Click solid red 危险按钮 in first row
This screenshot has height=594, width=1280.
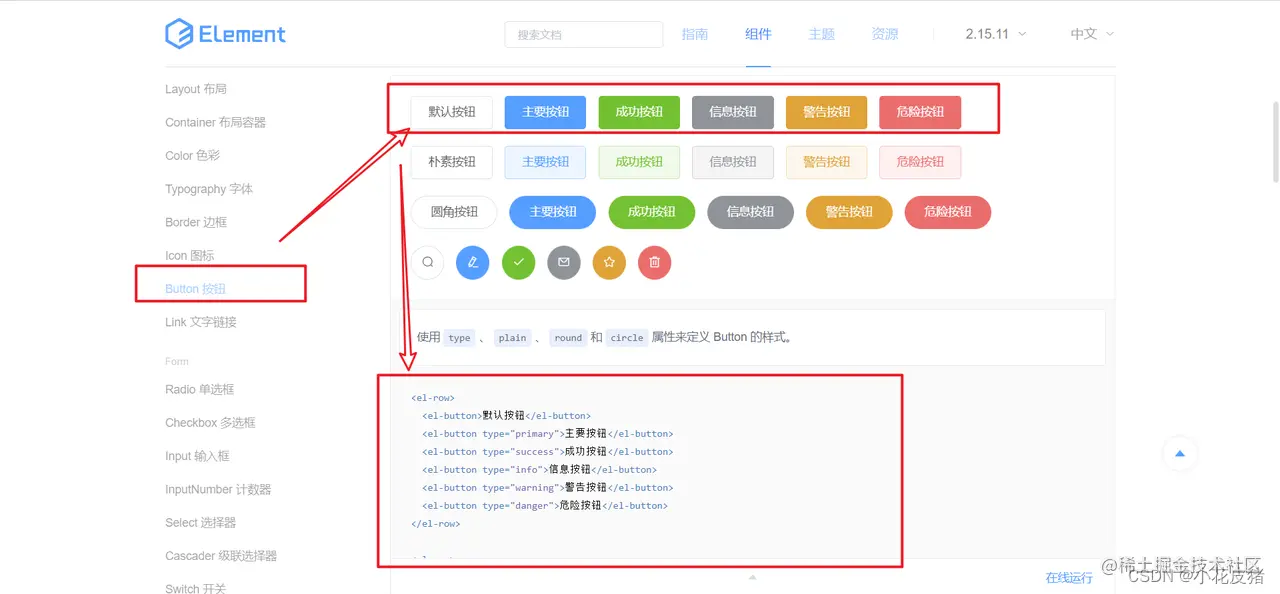920,112
